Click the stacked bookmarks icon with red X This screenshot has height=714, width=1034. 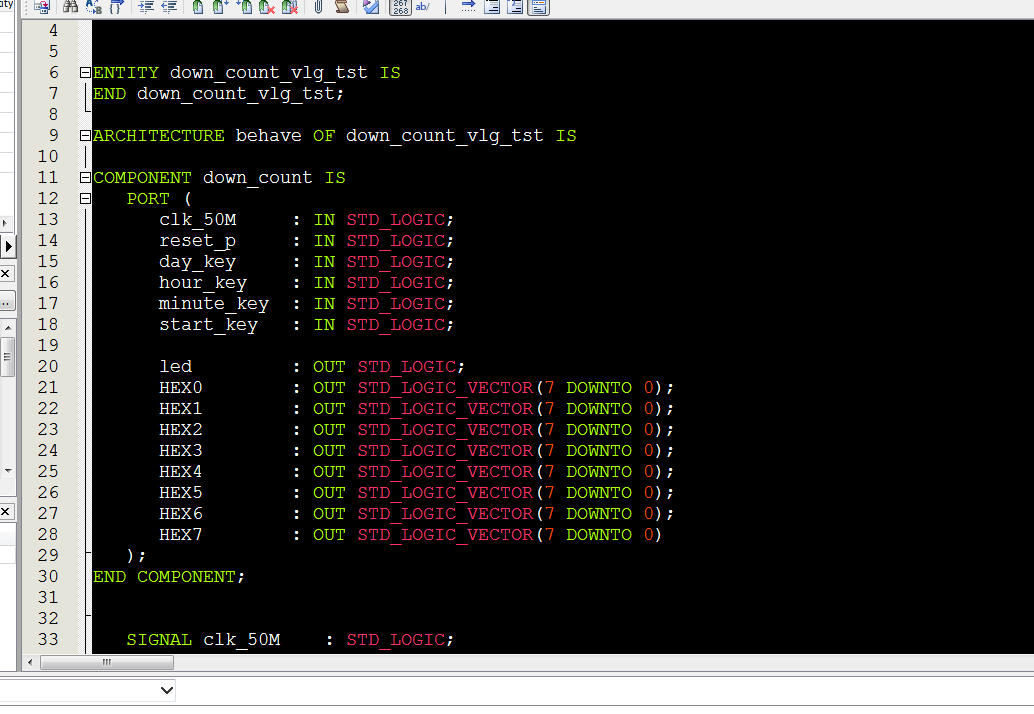click(x=289, y=7)
